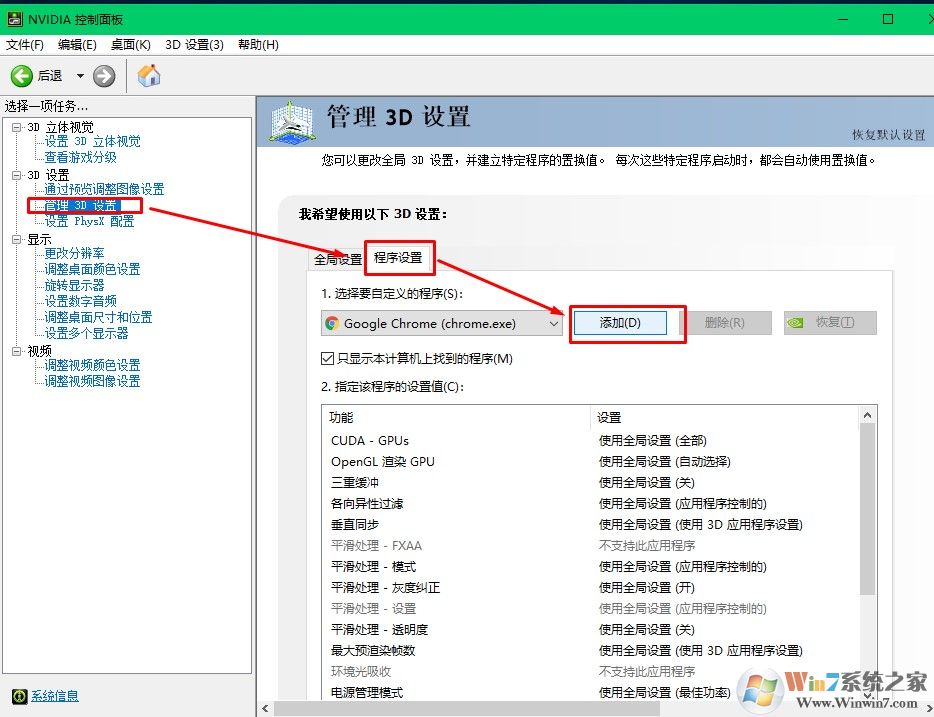Screen dimensions: 934x717
Task: Open the 系统信息 link
Action: 54,696
